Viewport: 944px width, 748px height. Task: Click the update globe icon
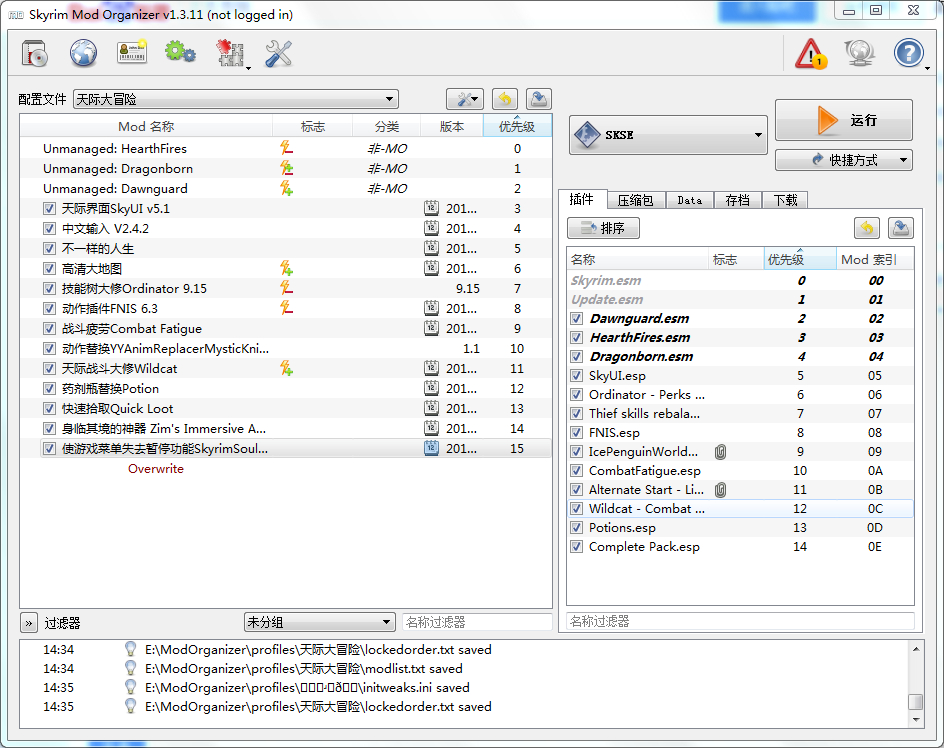859,53
